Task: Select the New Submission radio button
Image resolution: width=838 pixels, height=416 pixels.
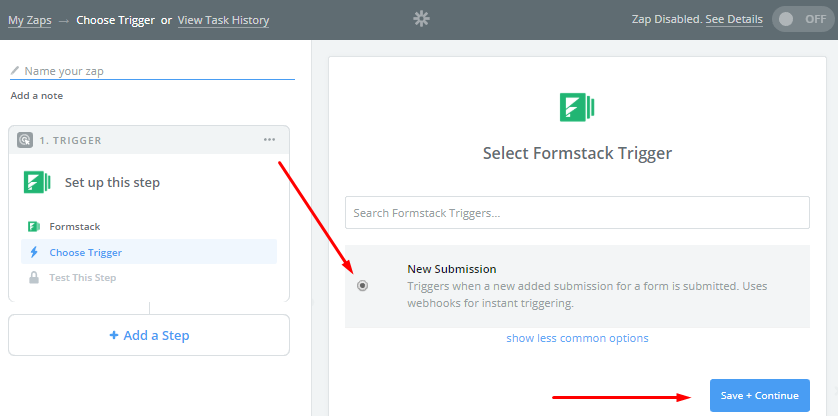Action: 362,285
